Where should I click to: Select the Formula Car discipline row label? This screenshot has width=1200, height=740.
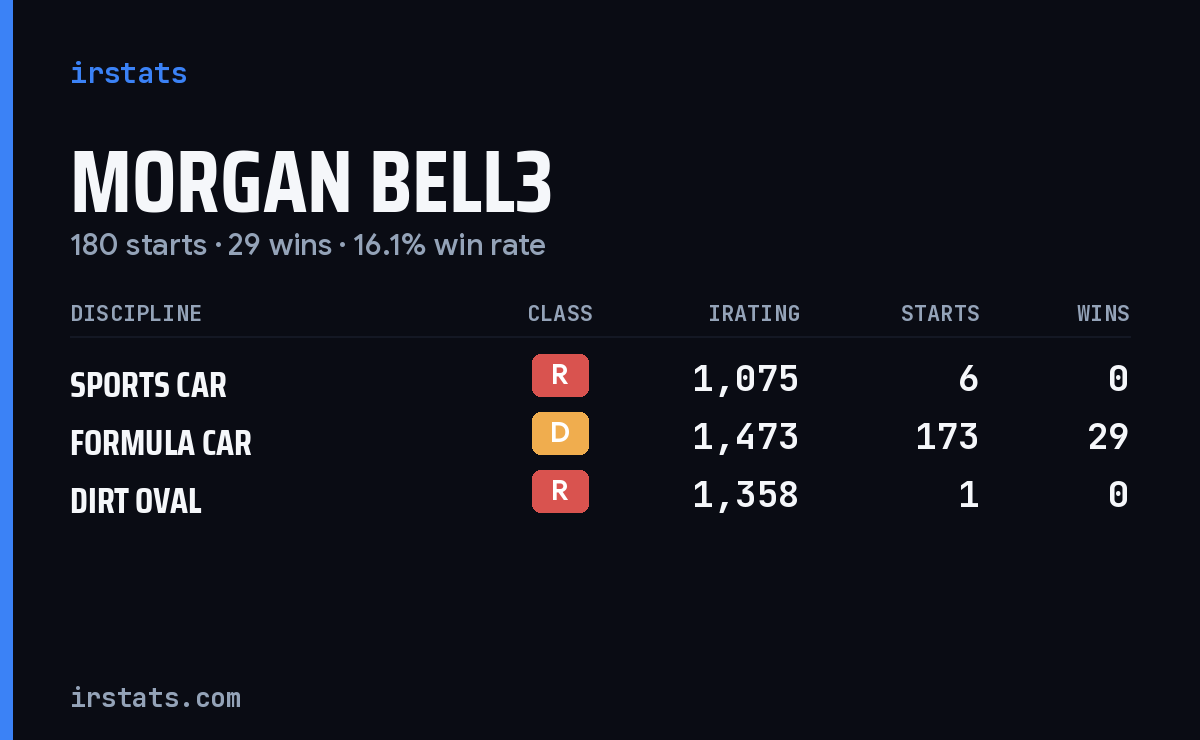click(x=161, y=443)
